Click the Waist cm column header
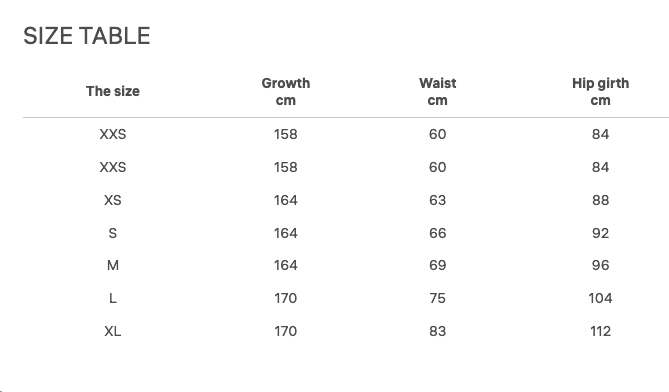The height and width of the screenshot is (392, 669). tap(437, 92)
